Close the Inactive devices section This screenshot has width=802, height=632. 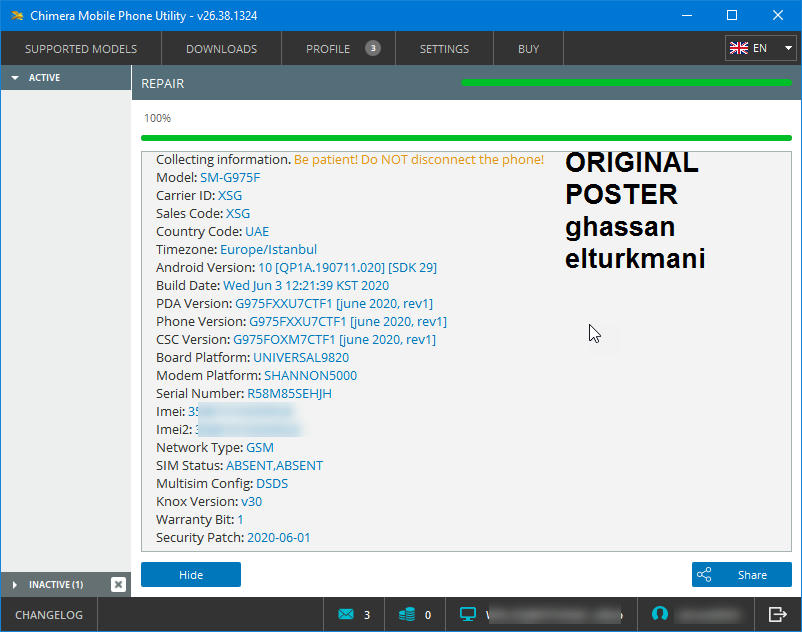(118, 584)
